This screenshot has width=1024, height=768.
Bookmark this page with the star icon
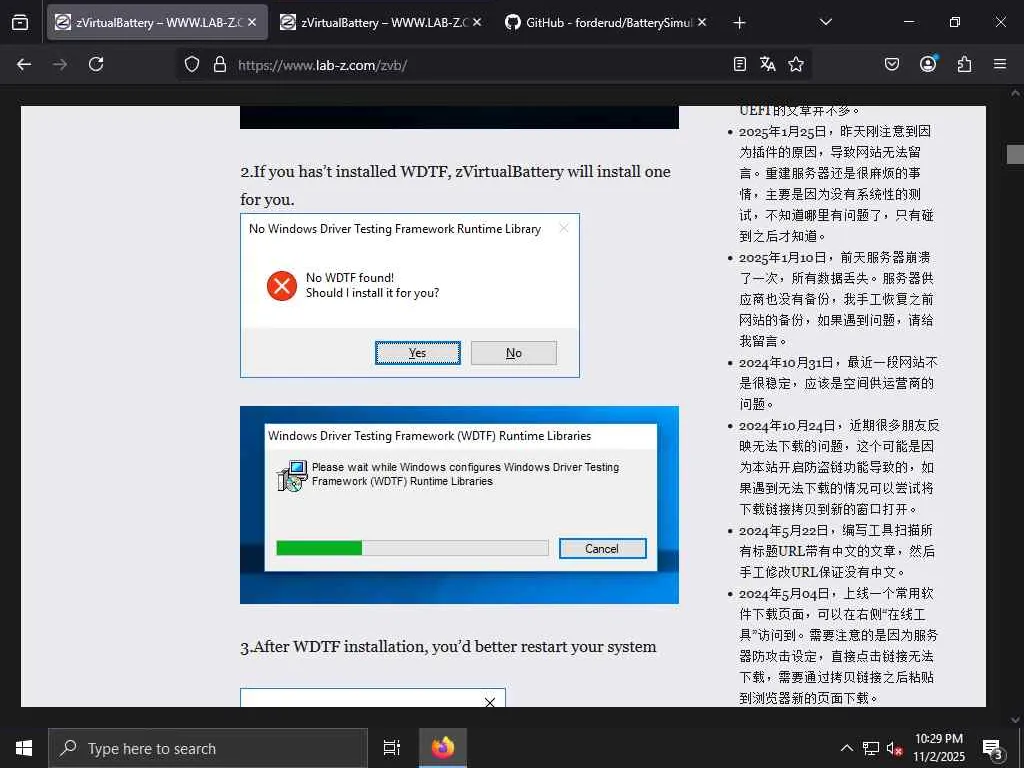point(795,64)
